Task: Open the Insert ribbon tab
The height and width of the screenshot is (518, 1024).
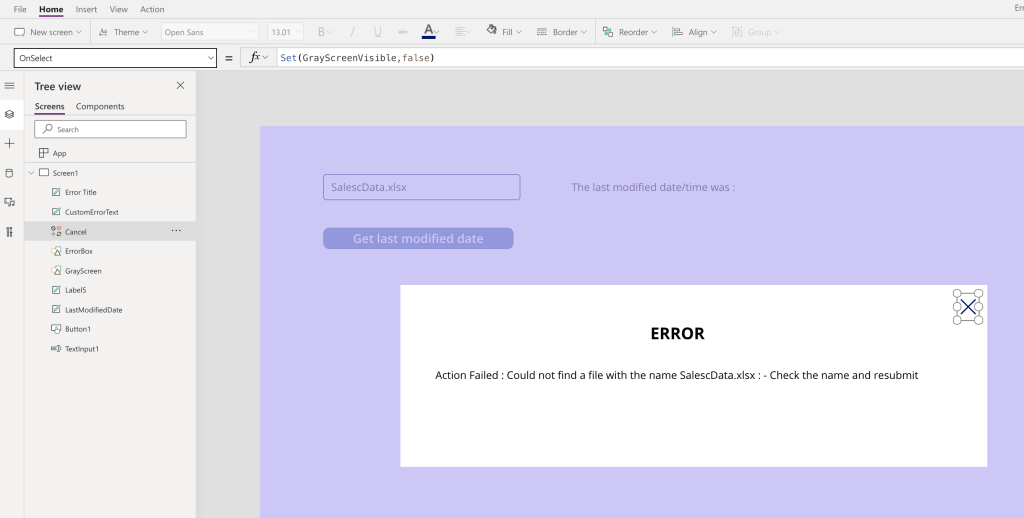Action: 86,9
